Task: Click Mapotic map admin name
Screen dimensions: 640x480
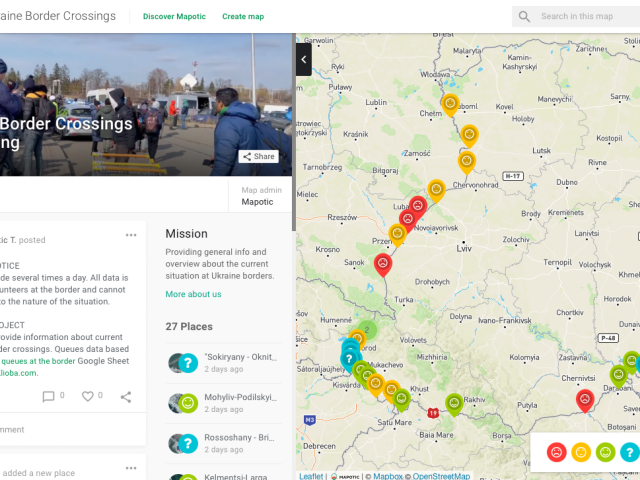Action: click(x=257, y=202)
